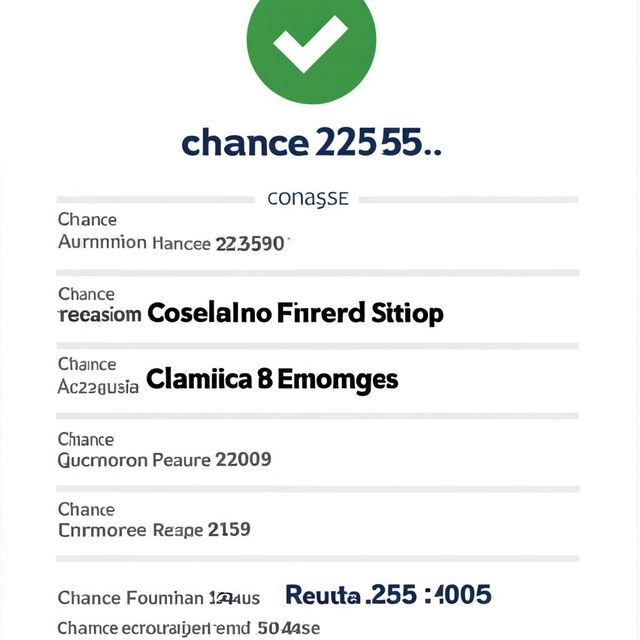Click the Chance label above Qucmoron Peaure

pyautogui.click(x=86, y=440)
